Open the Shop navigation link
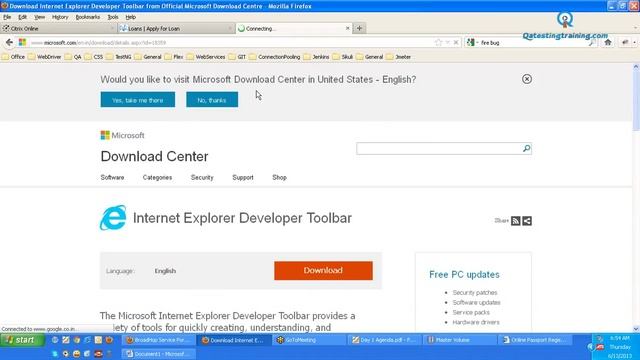This screenshot has width=640, height=360. (x=280, y=178)
